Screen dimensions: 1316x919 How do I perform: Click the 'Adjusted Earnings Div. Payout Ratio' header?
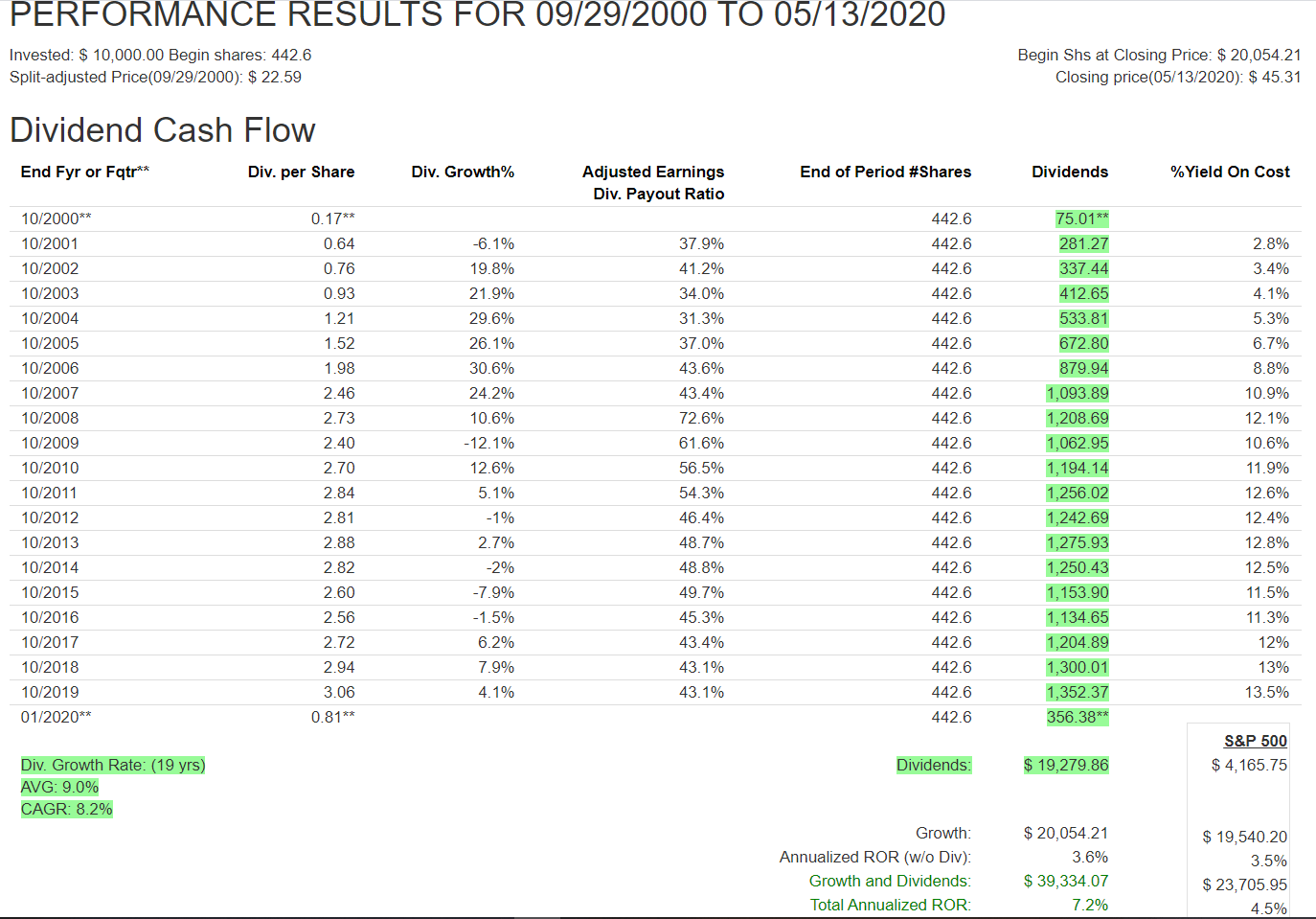(x=653, y=182)
